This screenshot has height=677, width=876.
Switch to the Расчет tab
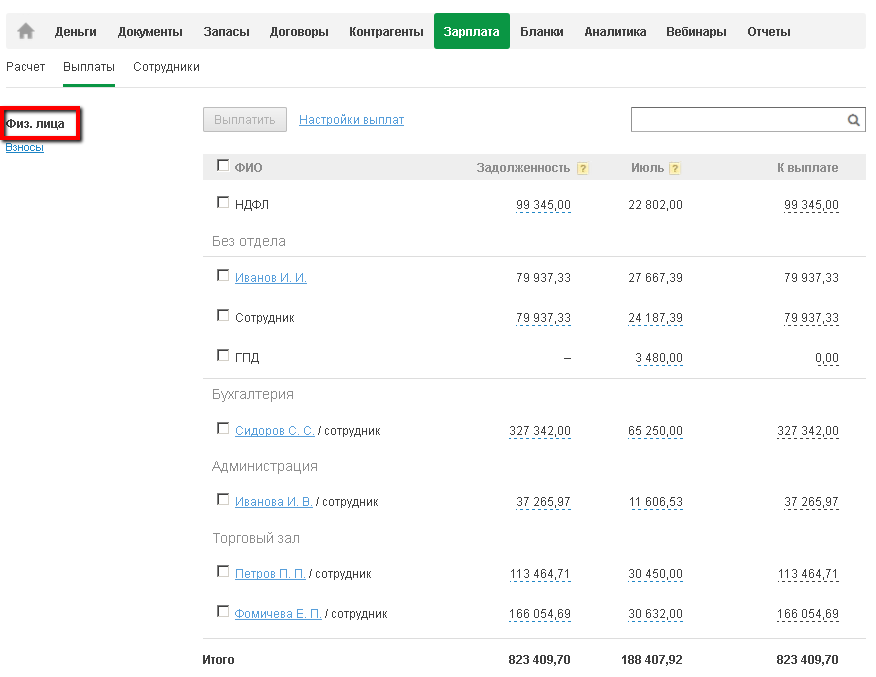(25, 67)
